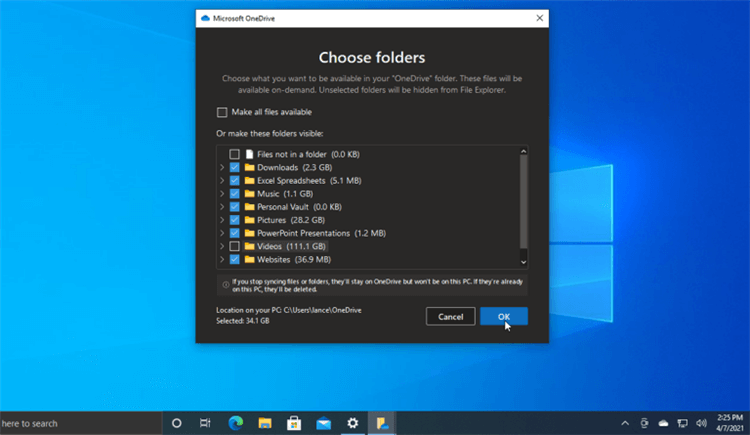Expand the Music folder chevron
This screenshot has width=750, height=435.
pos(221,194)
